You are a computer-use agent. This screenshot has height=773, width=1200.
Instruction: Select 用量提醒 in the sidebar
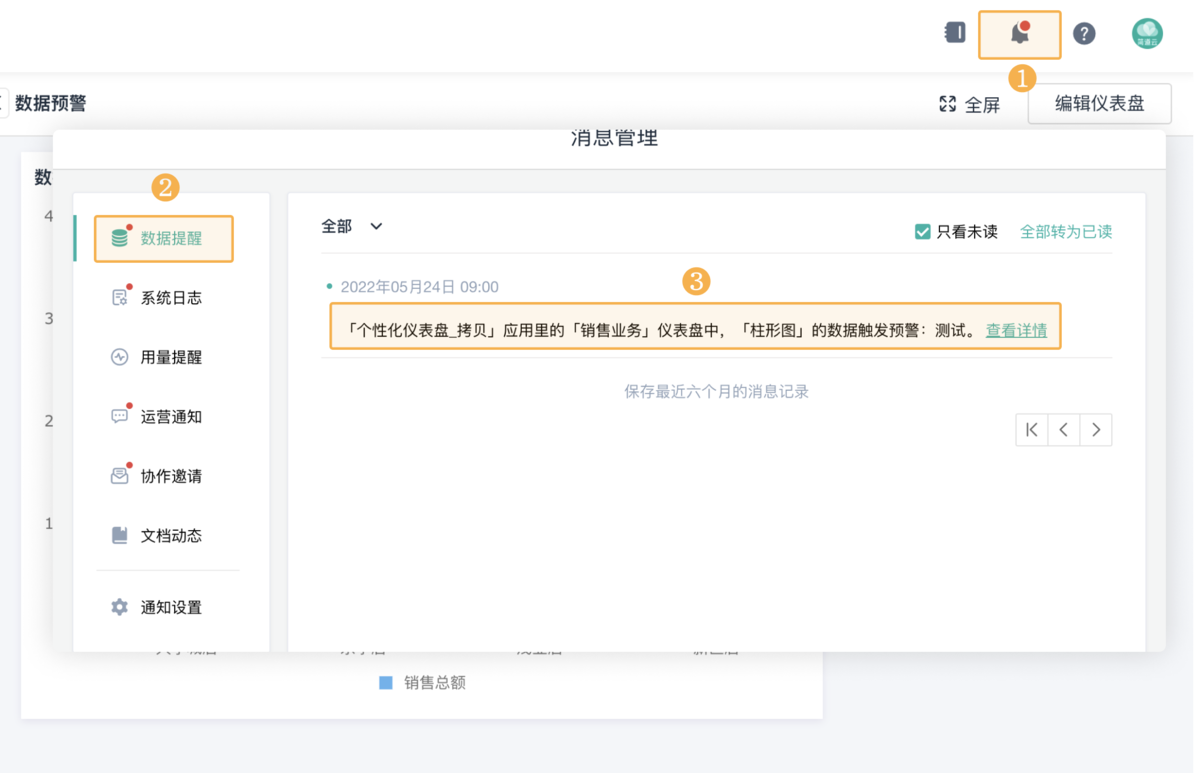pos(170,357)
